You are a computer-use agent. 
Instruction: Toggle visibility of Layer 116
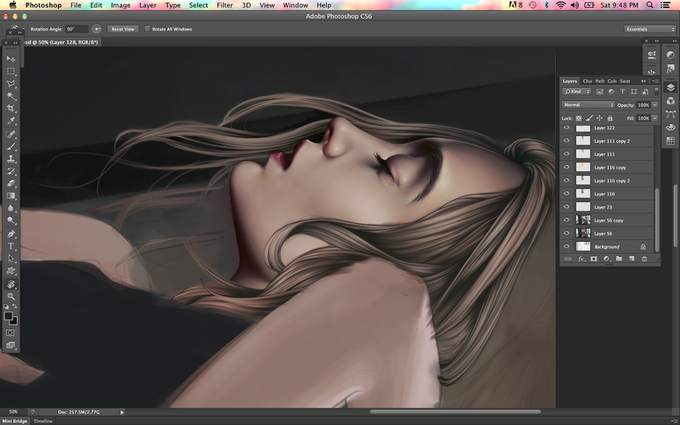click(566, 193)
